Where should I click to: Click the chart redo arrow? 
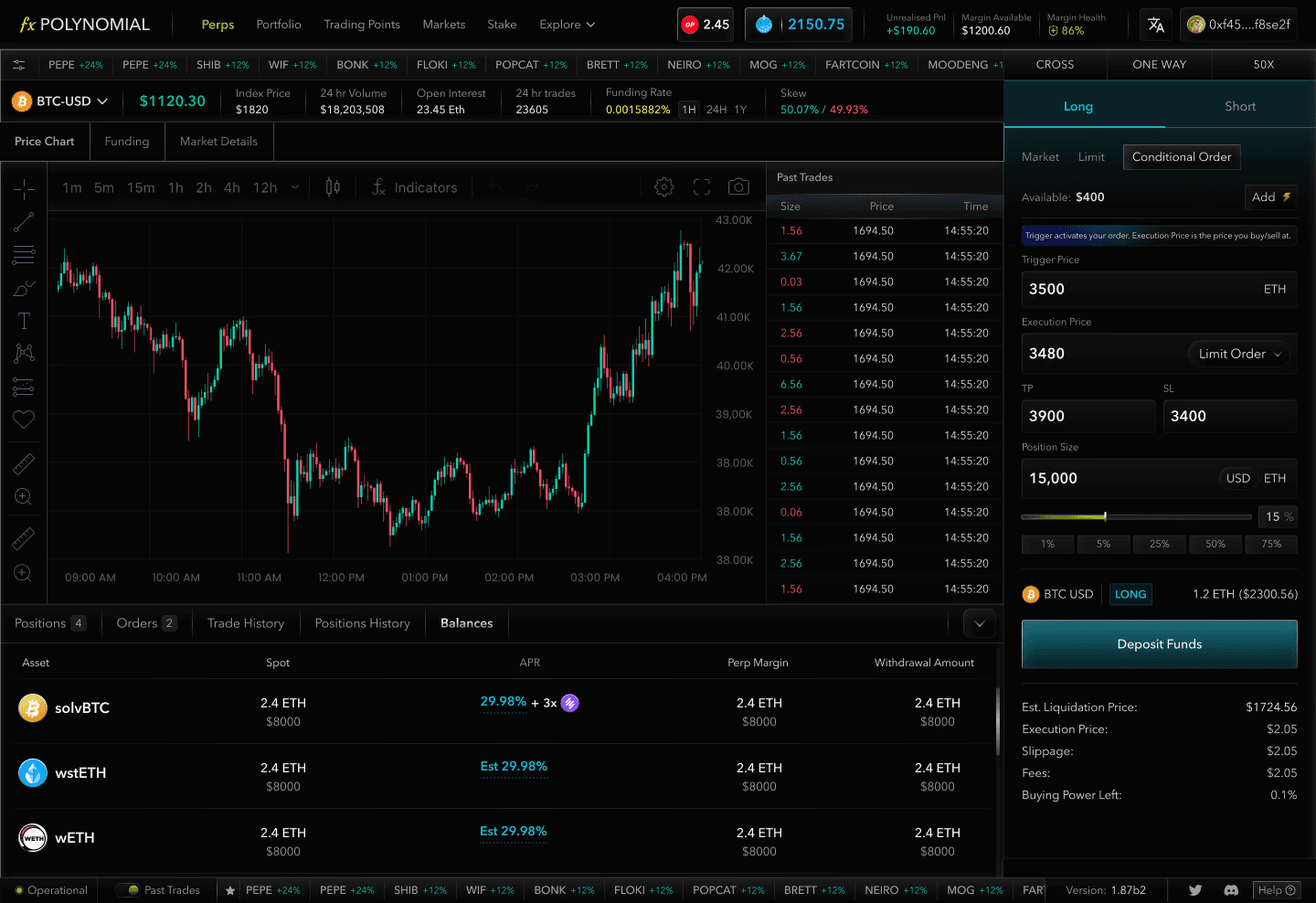pos(533,187)
